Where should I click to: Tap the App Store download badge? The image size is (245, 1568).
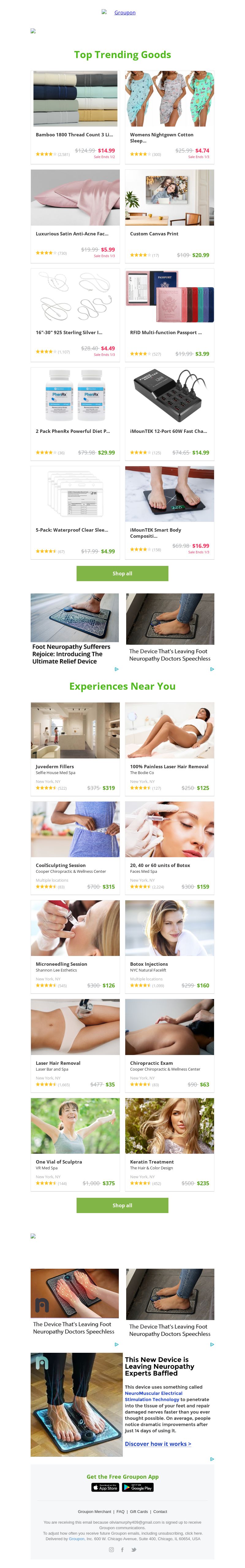[105, 1487]
